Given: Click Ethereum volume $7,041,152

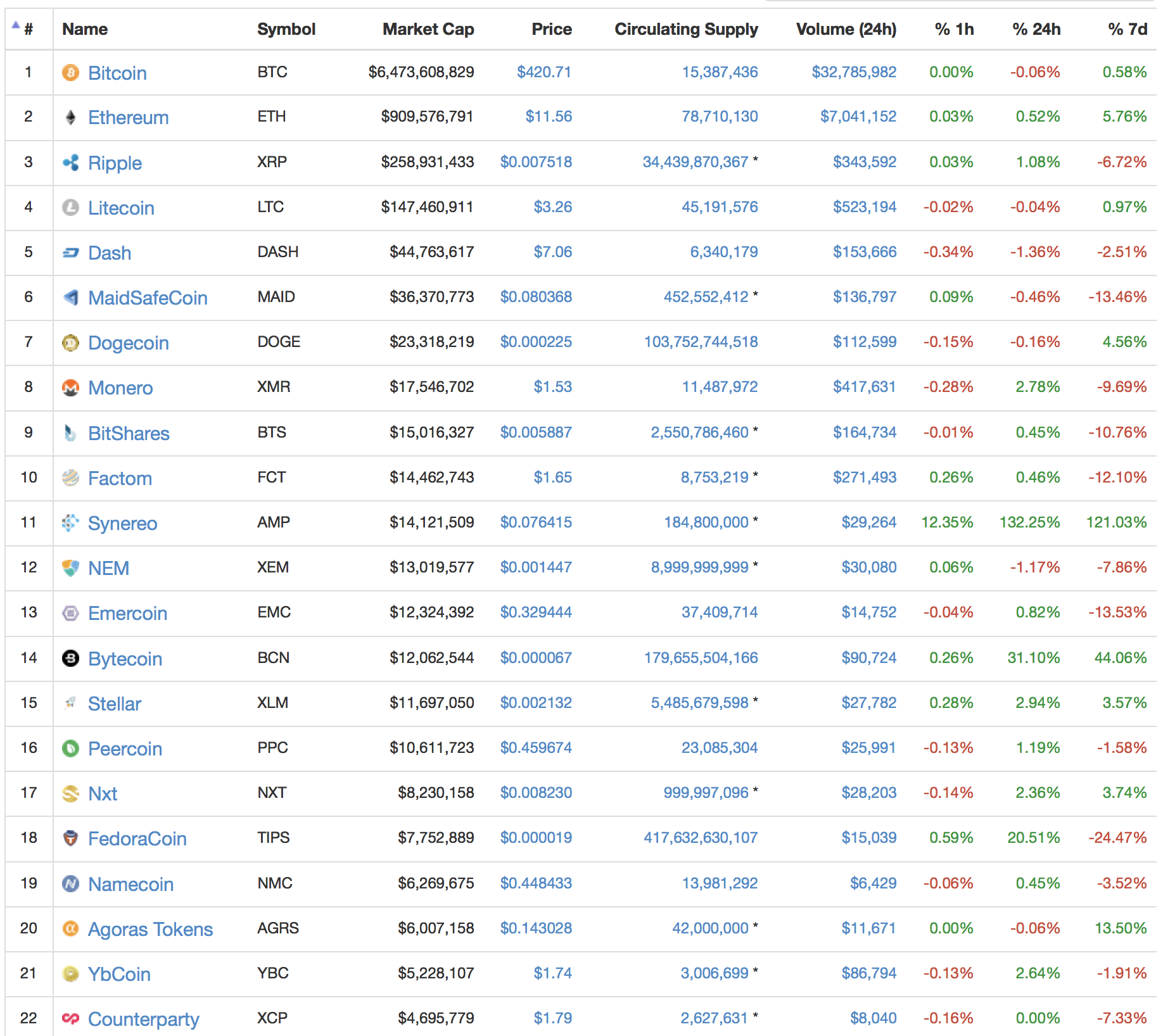Looking at the screenshot, I should 858,116.
